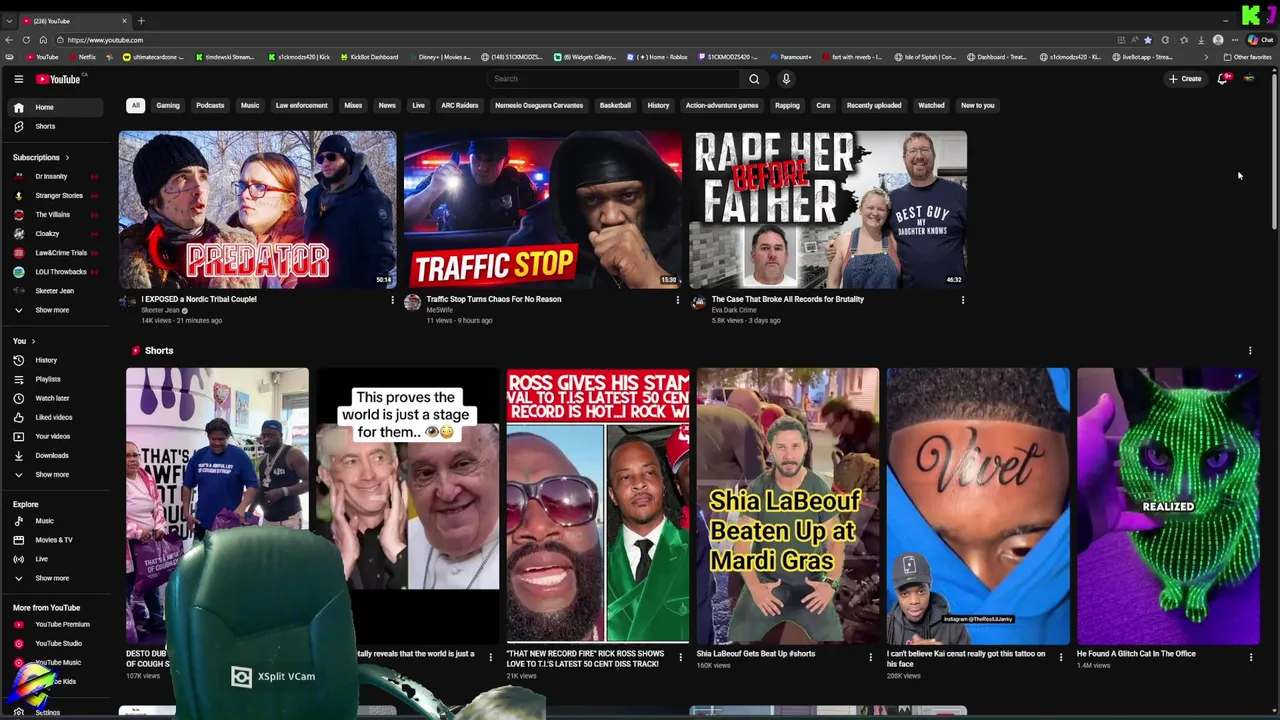1280x720 pixels.
Task: Open the TRAFFIC STOP video thumbnail
Action: (543, 209)
